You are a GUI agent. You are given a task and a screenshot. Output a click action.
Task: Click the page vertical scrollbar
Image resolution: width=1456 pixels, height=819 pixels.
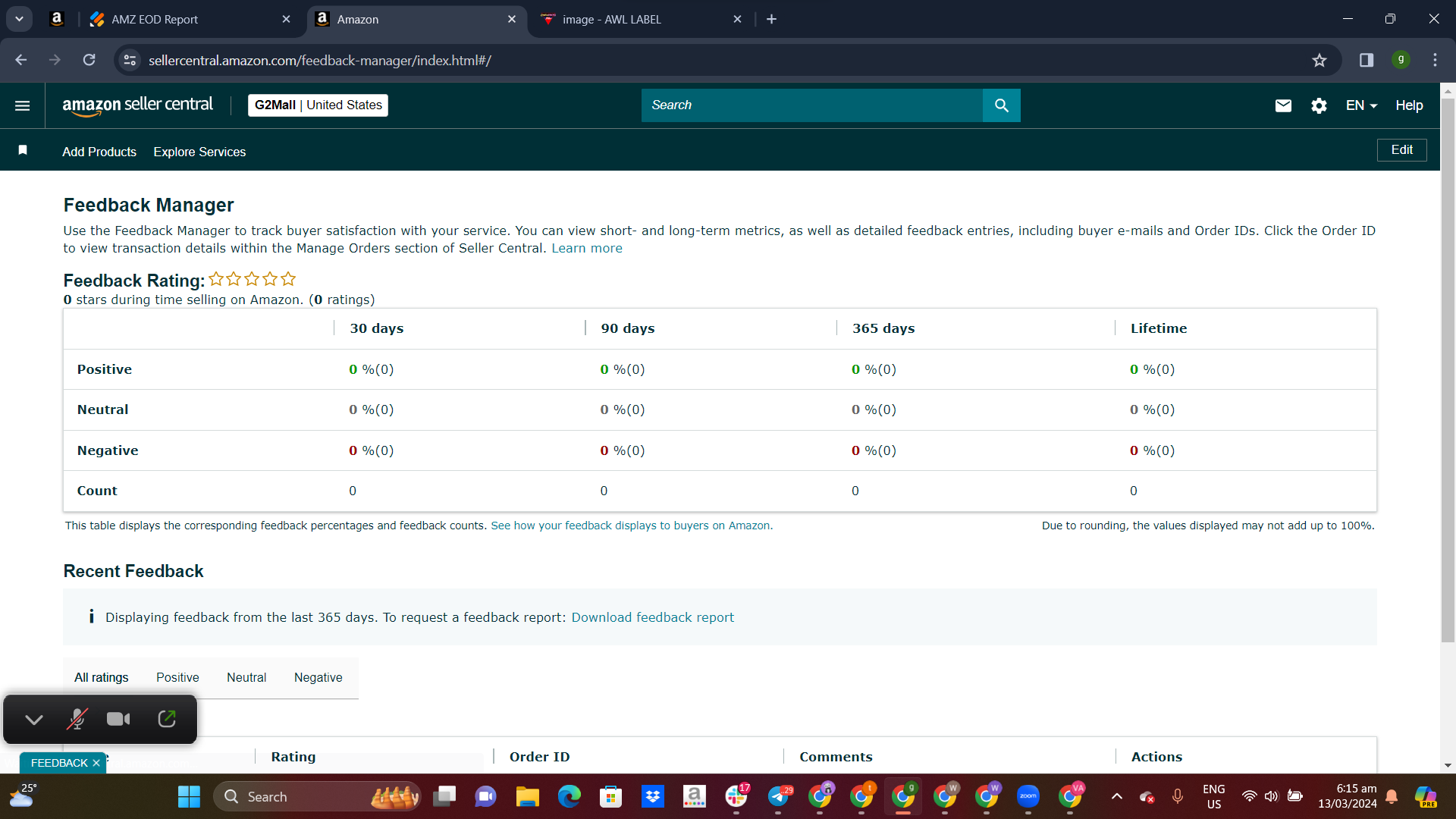1448,369
